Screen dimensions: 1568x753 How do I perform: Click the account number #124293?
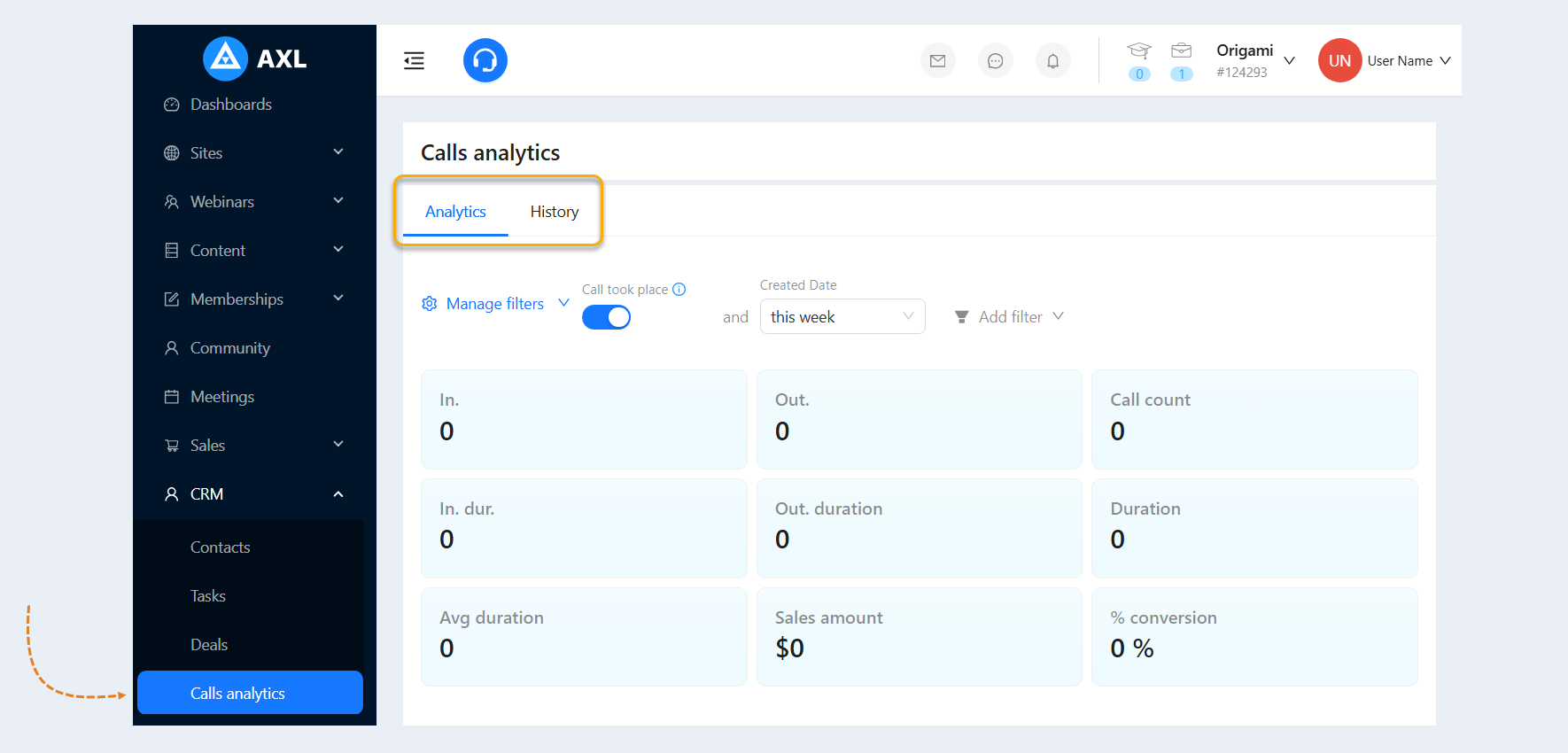(x=1242, y=73)
